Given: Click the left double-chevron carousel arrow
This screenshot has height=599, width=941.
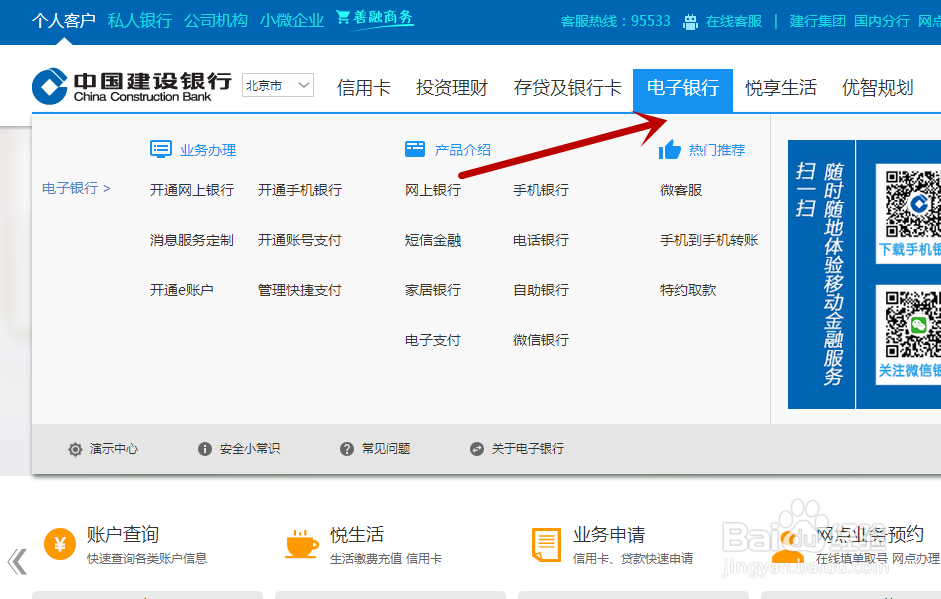Looking at the screenshot, I should pos(17,562).
